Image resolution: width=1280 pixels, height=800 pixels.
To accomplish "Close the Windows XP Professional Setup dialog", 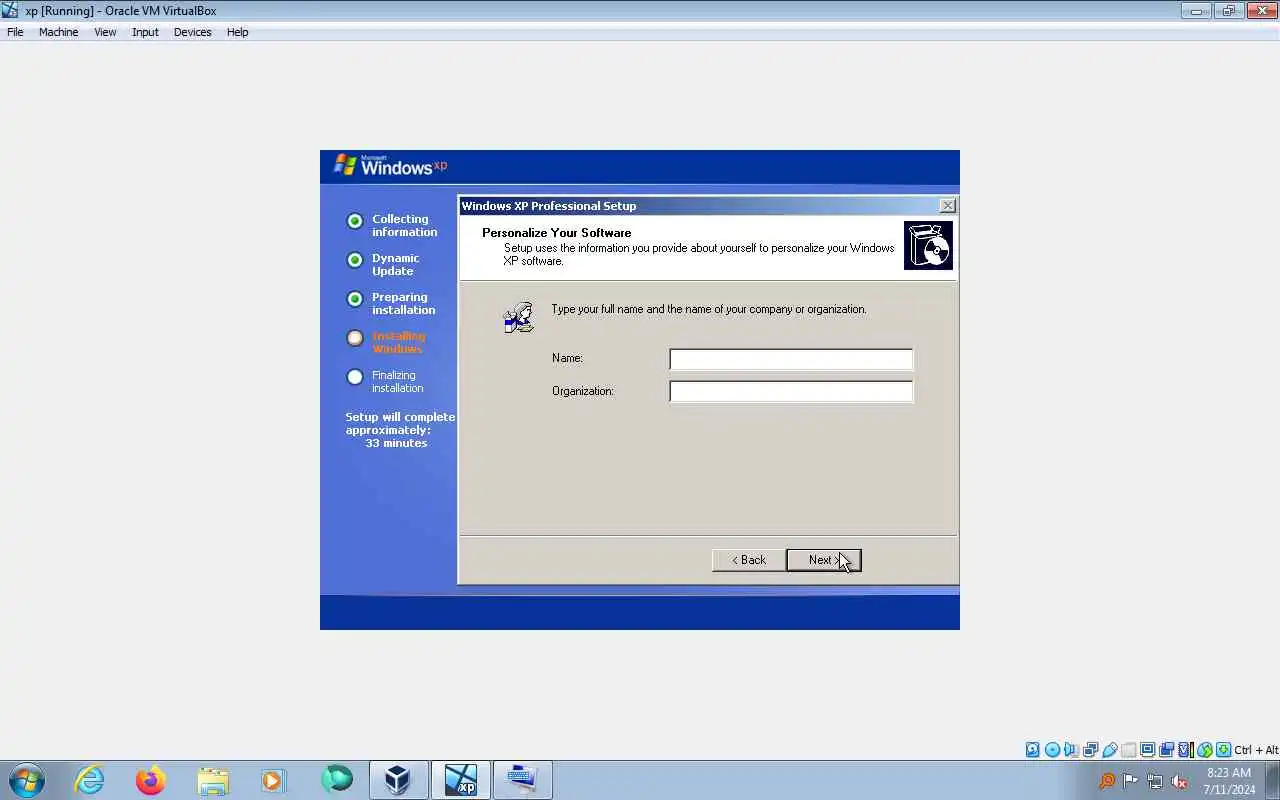I will tap(947, 205).
